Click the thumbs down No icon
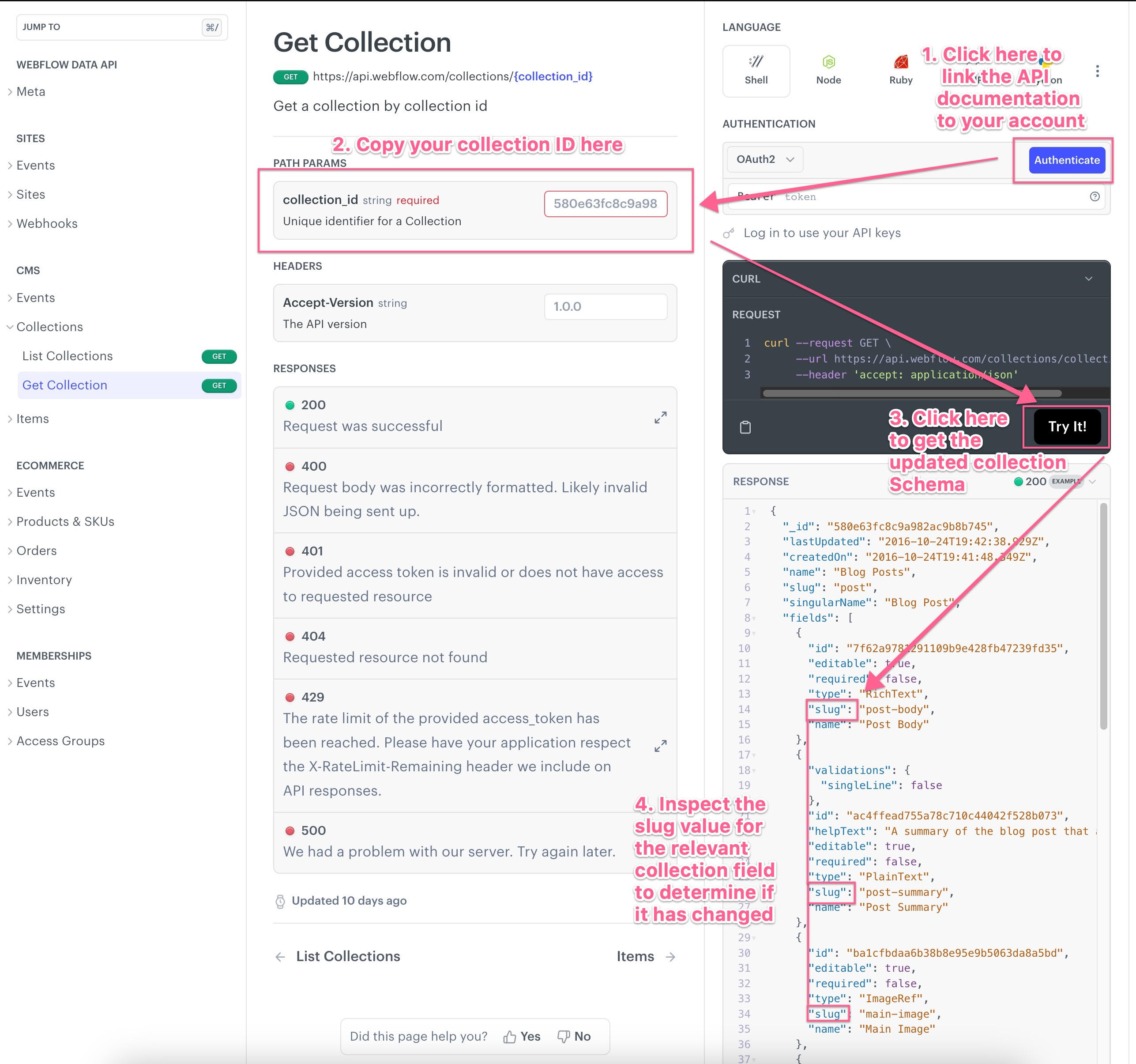1136x1064 pixels. [564, 1037]
